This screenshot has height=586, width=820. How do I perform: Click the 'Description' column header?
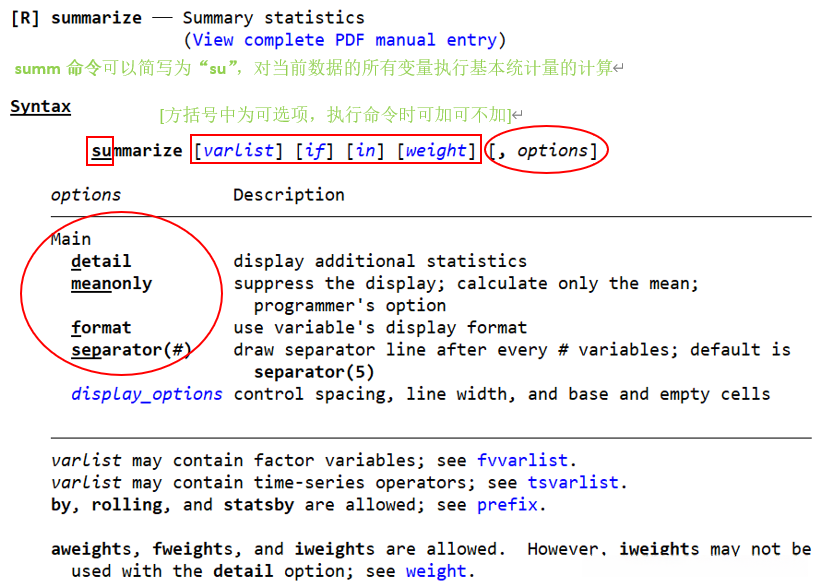tap(289, 195)
